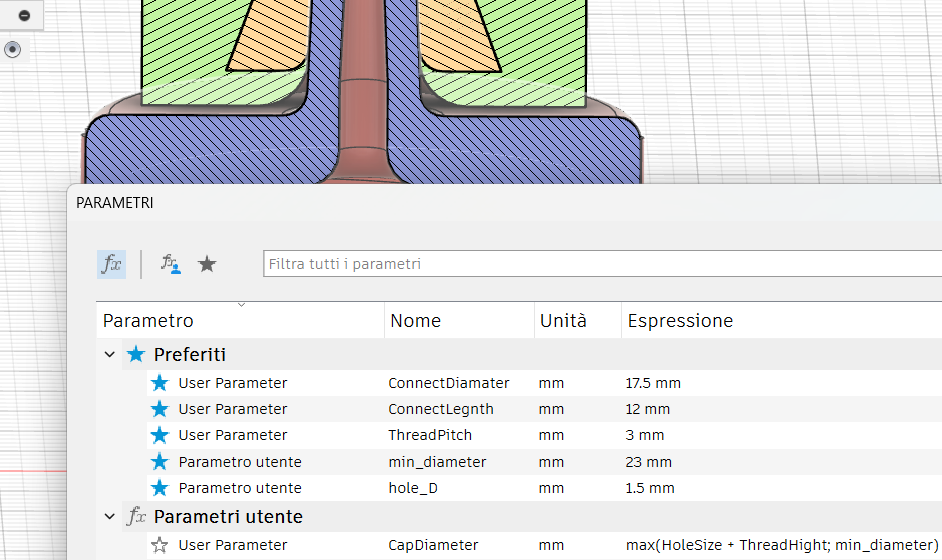Image resolution: width=942 pixels, height=560 pixels.
Task: Click the fx icon beside Parametri utente
Action: 136,517
